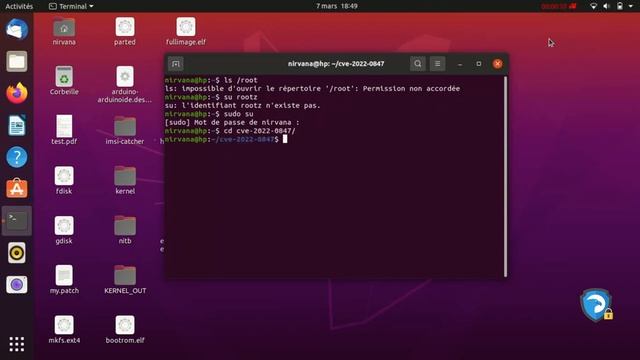
Task: Open the Thunderbird mail dock icon
Action: point(17,30)
